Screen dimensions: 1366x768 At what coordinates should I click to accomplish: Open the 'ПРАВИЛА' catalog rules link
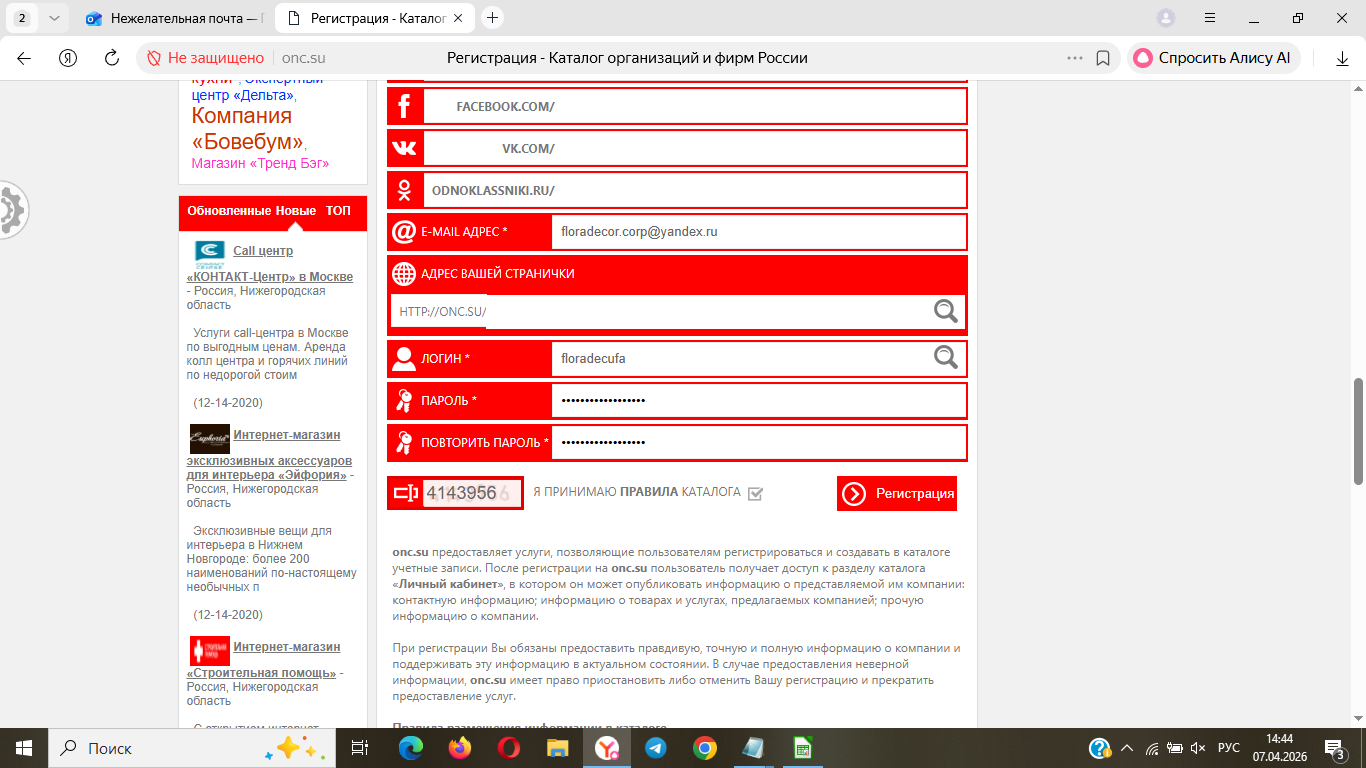(x=649, y=492)
